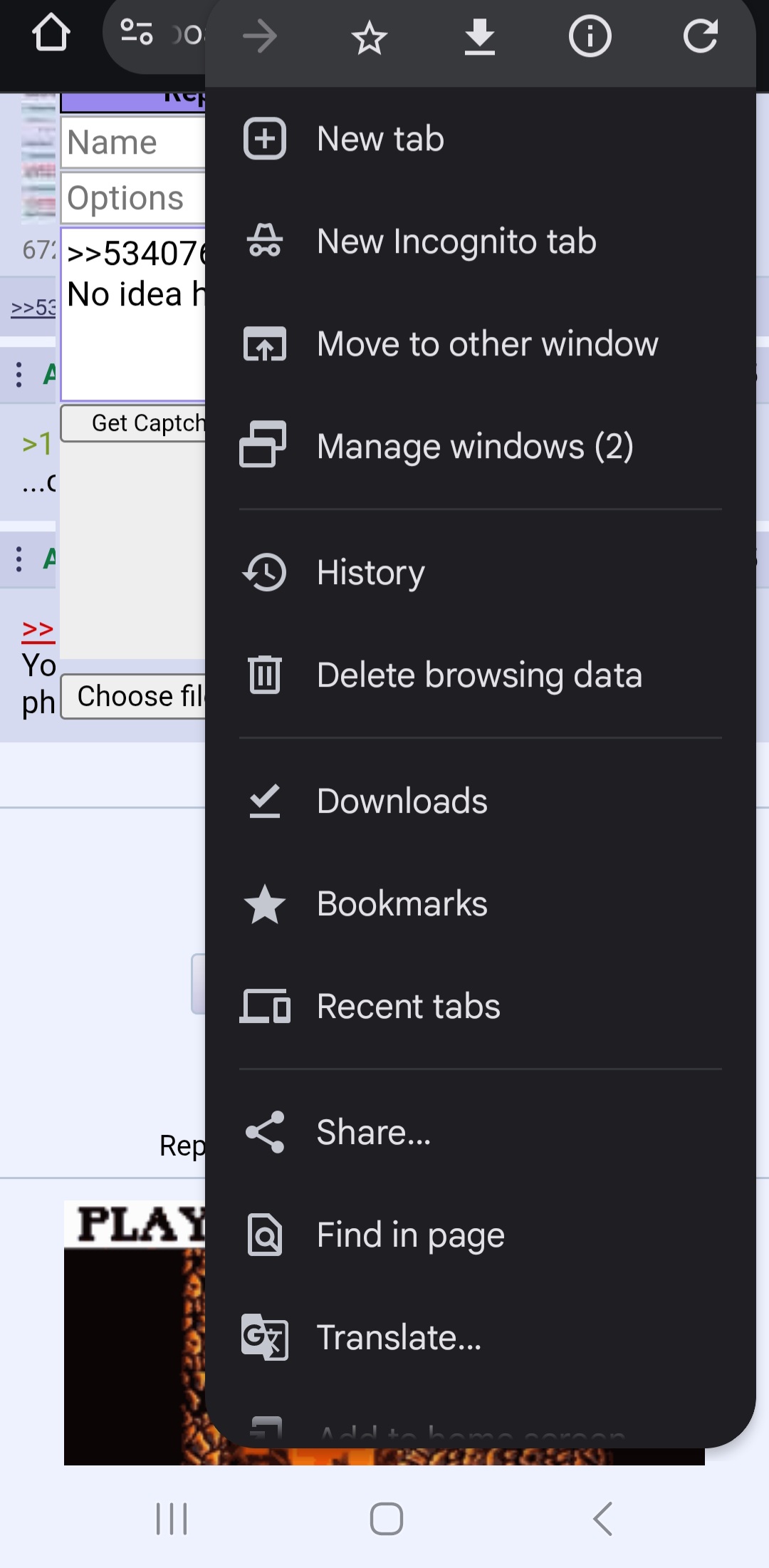Tap the trash can icon

pos(265,674)
